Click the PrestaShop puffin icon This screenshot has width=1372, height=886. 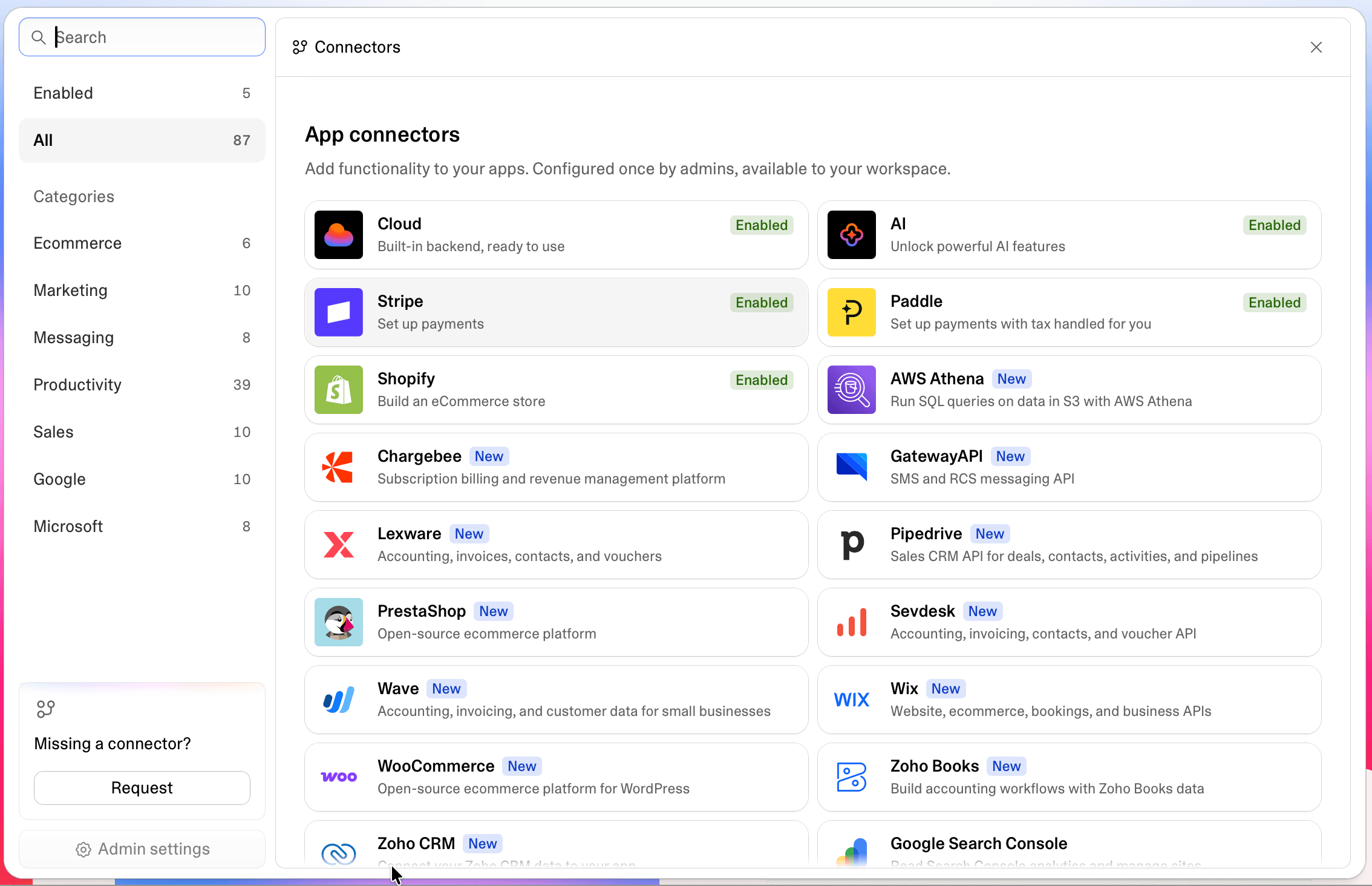[x=339, y=622]
